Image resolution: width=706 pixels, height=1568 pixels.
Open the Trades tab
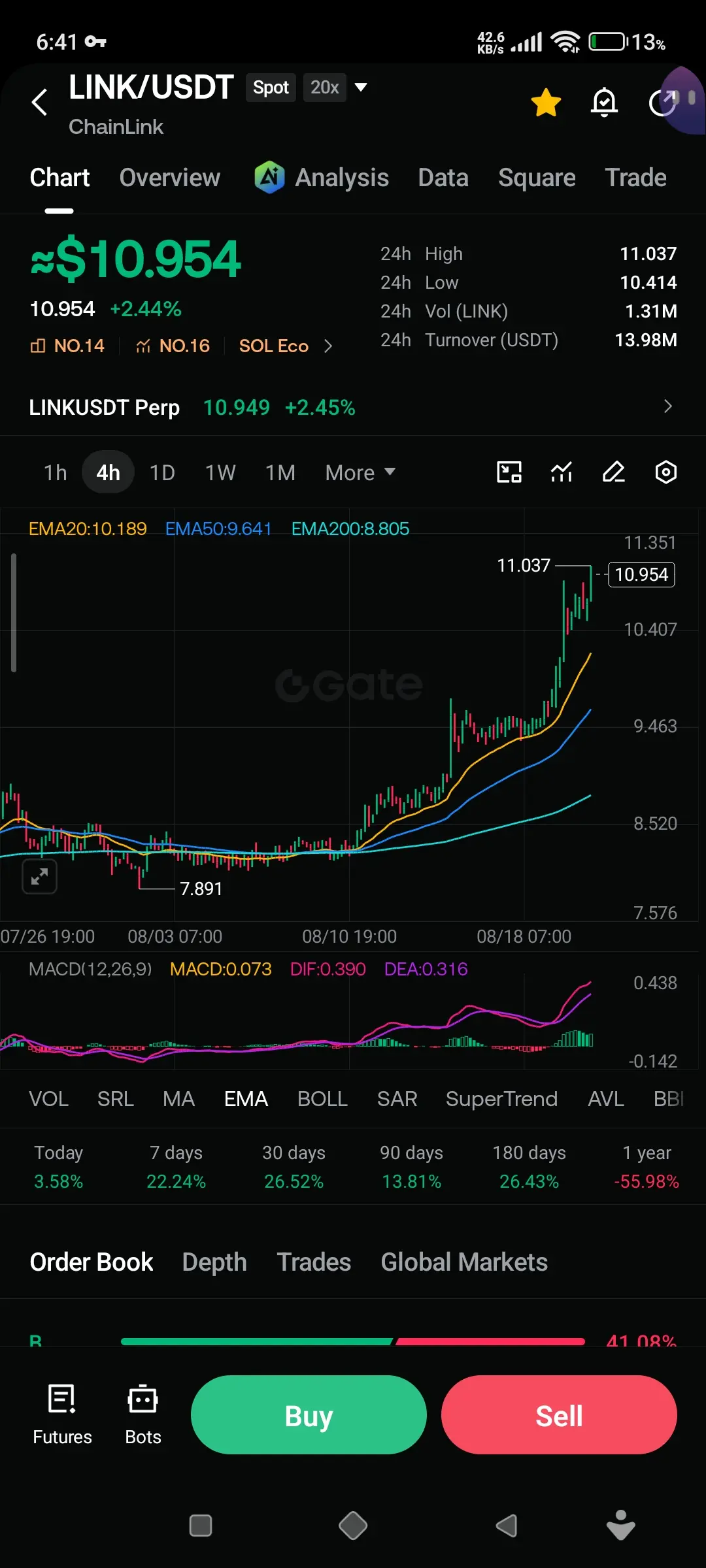click(314, 1262)
